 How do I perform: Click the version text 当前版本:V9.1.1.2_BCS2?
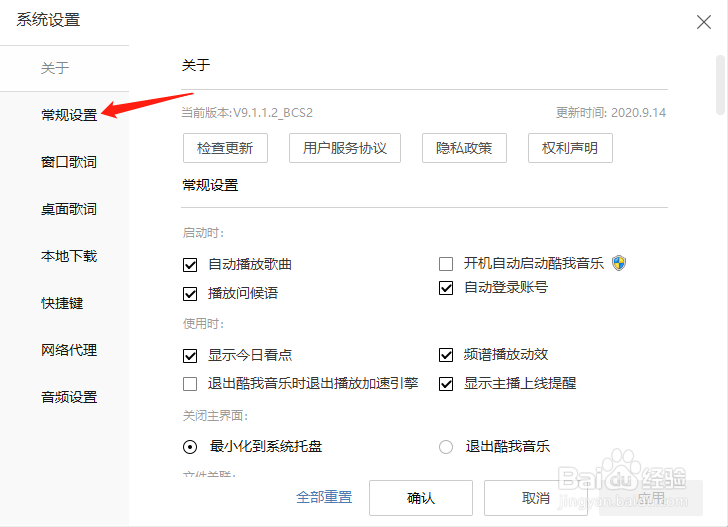point(247,113)
